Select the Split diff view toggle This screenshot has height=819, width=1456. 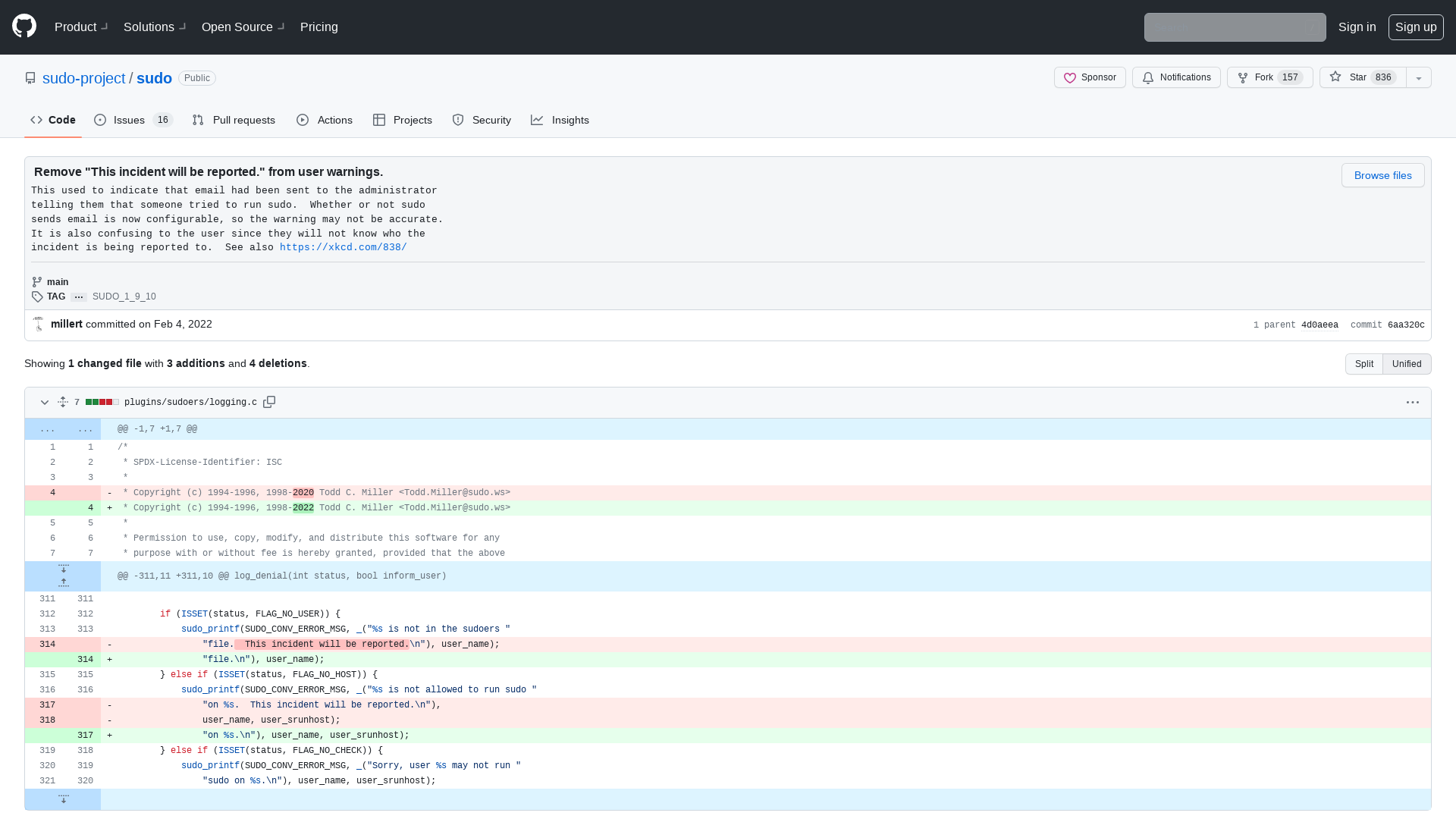[x=1364, y=363]
